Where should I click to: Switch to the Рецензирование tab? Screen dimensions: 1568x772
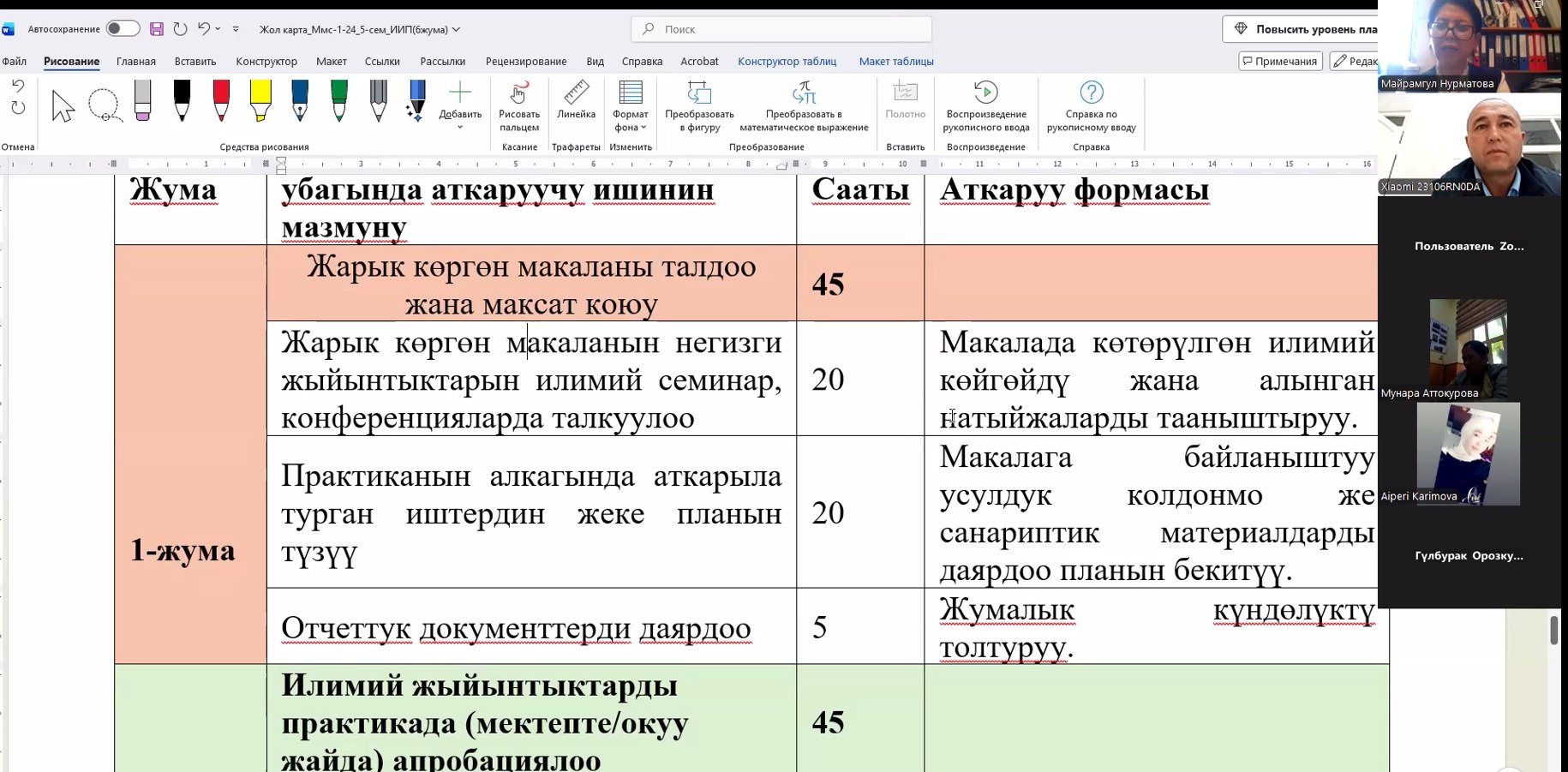tap(526, 62)
